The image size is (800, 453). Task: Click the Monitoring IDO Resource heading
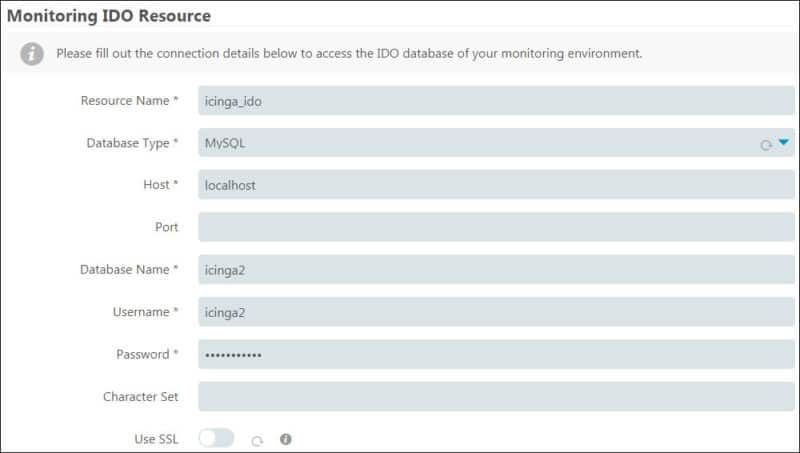tap(110, 16)
